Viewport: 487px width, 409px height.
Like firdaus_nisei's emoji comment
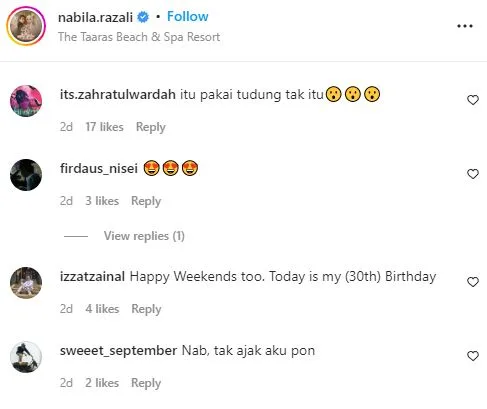[473, 174]
